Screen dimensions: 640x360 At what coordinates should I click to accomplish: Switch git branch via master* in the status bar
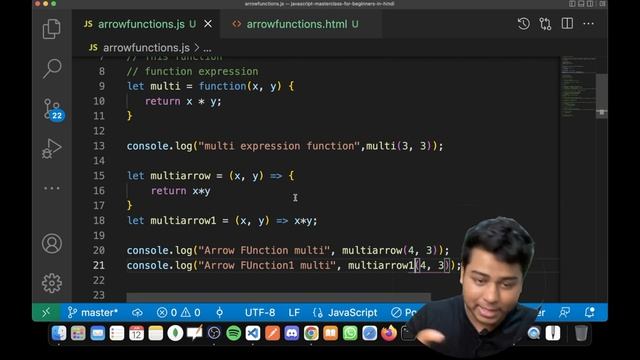(93, 313)
